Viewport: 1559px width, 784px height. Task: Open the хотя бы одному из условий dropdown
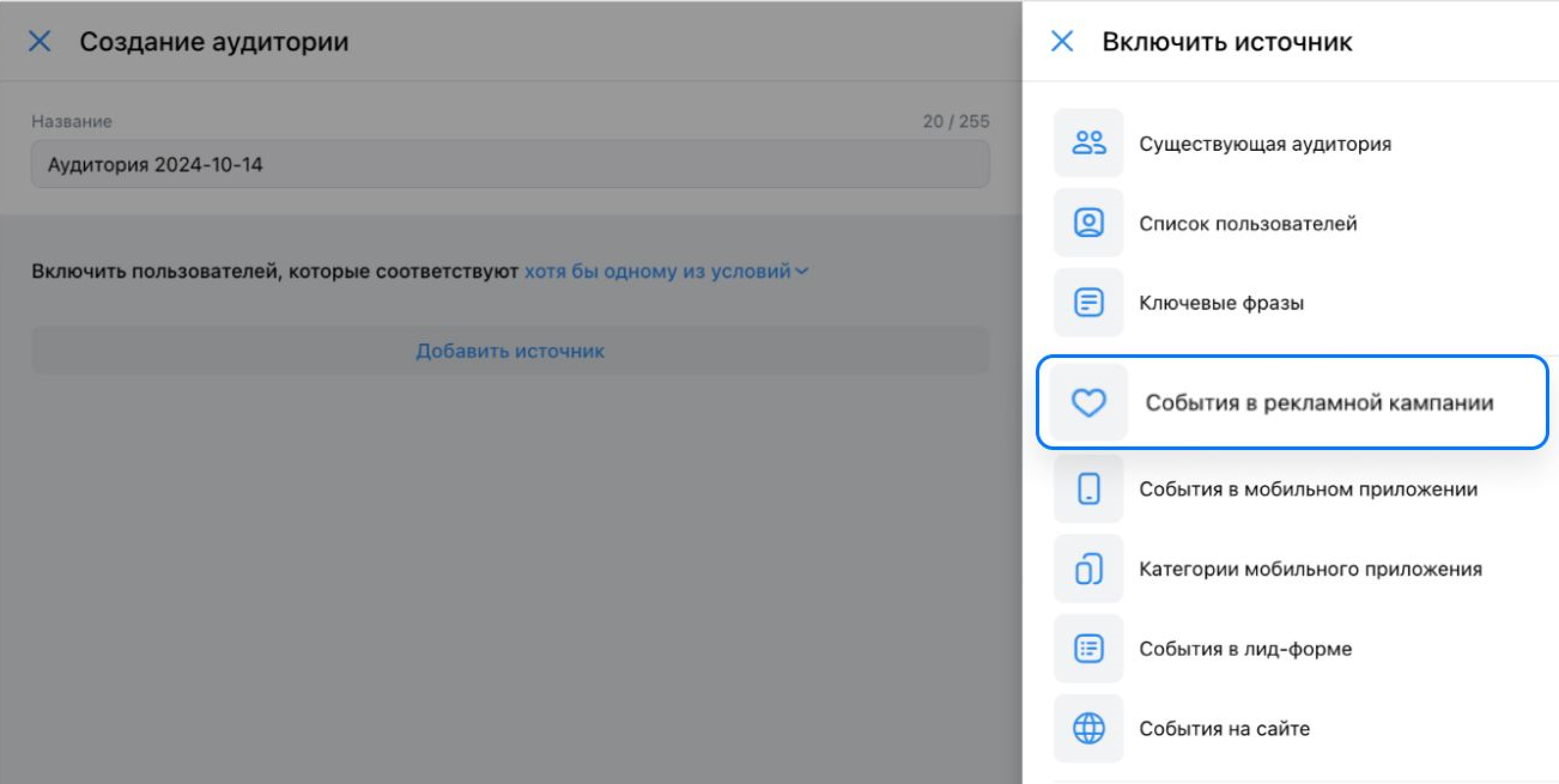pyautogui.click(x=666, y=271)
